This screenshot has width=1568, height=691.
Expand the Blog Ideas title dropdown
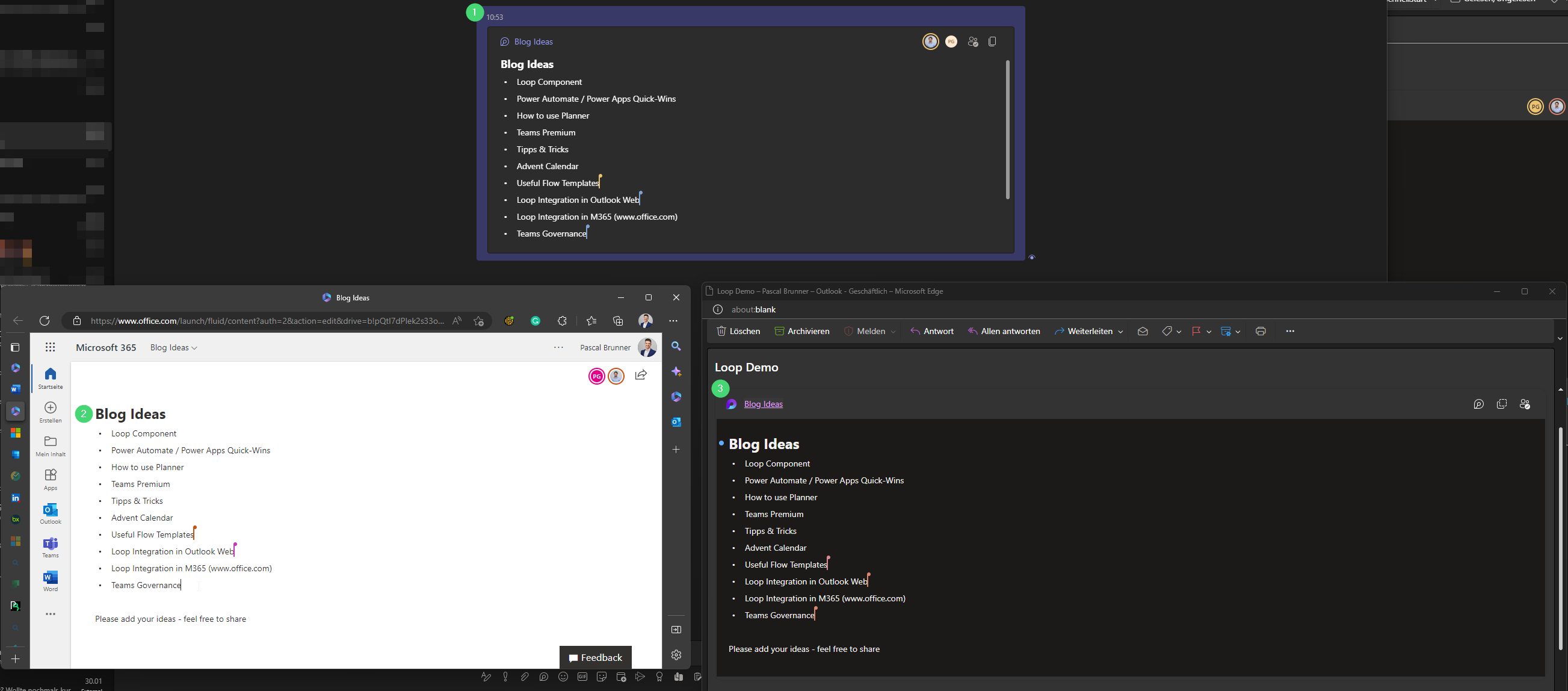pos(194,348)
